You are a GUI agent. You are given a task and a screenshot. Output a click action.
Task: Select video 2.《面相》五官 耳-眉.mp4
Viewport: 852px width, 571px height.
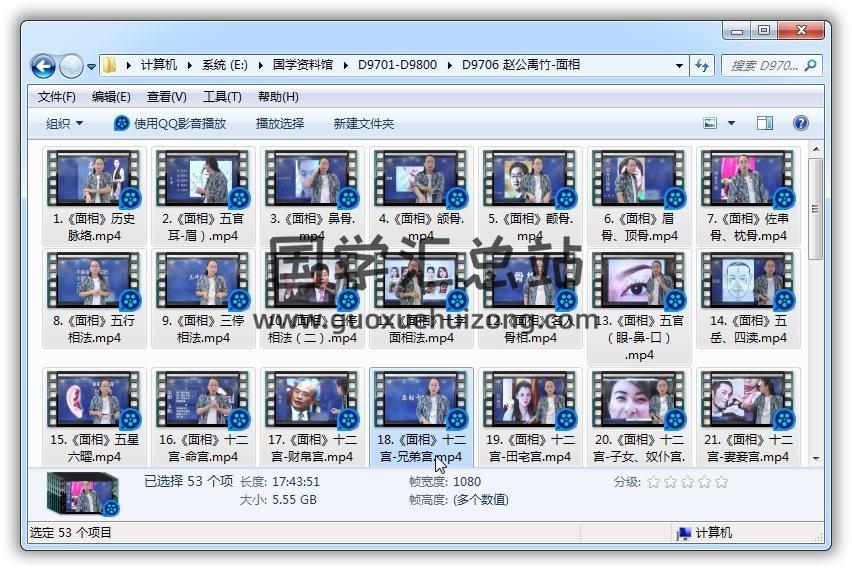point(203,197)
